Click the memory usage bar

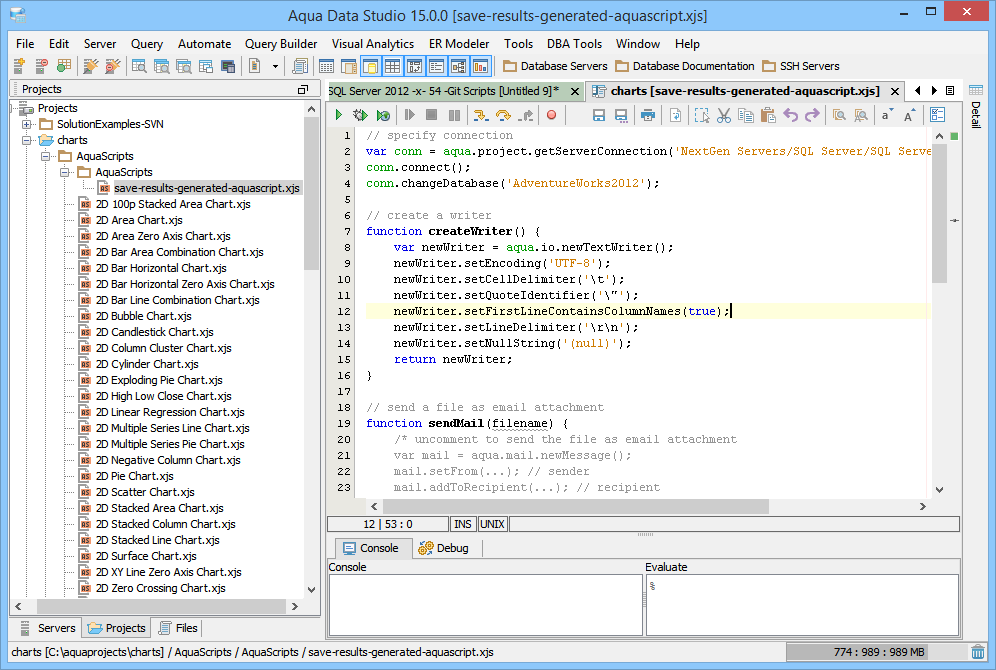[876, 652]
